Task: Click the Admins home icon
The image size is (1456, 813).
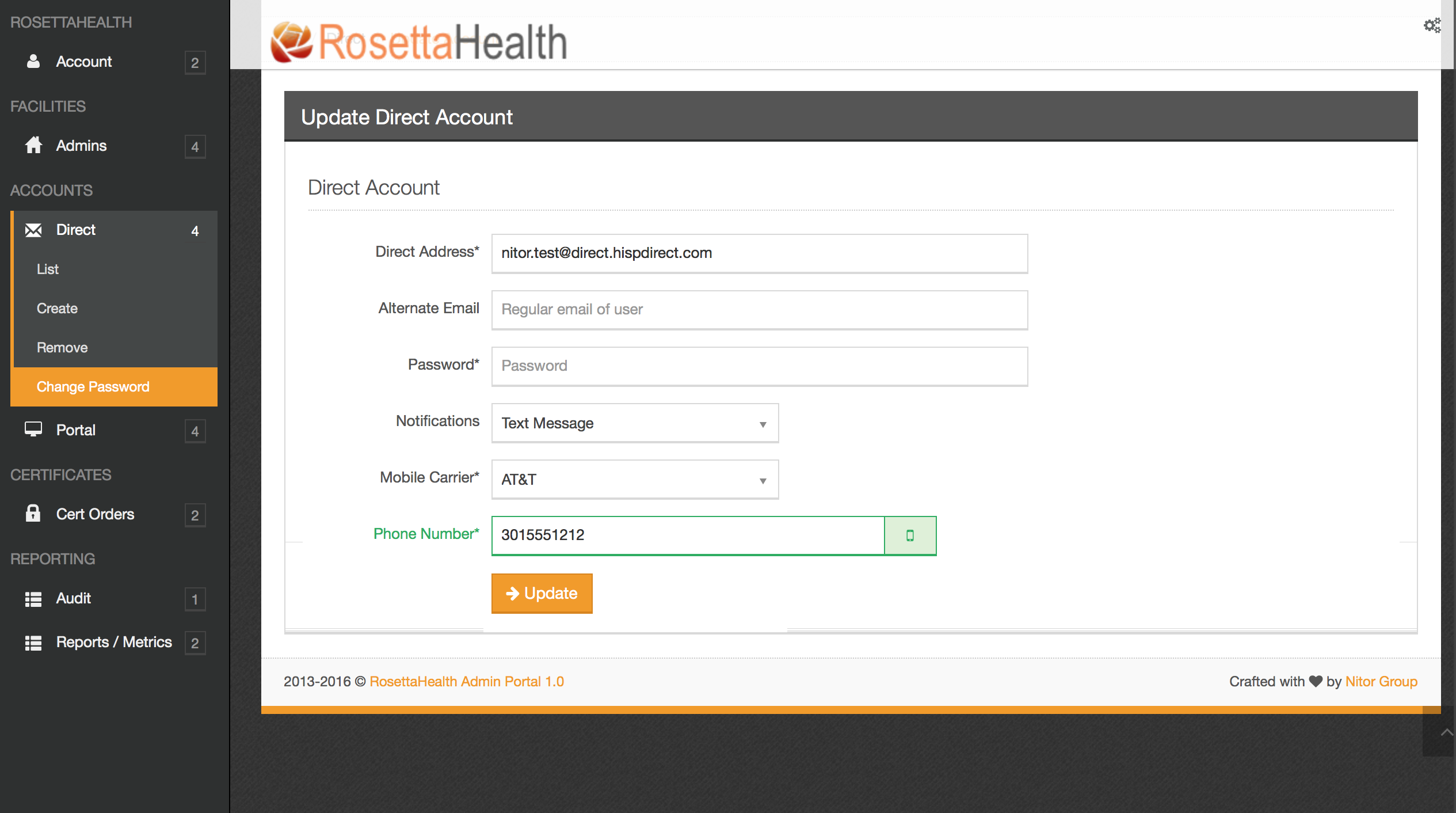Action: click(x=33, y=146)
